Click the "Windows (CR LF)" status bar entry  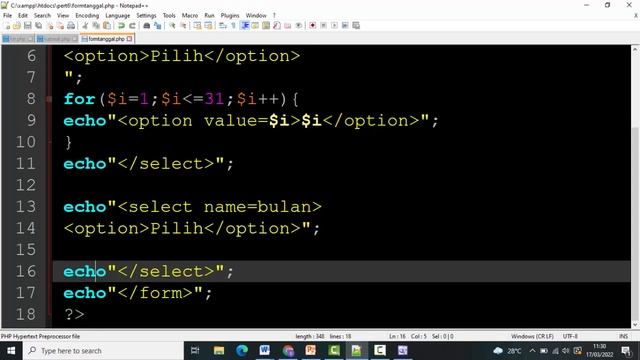[532, 336]
